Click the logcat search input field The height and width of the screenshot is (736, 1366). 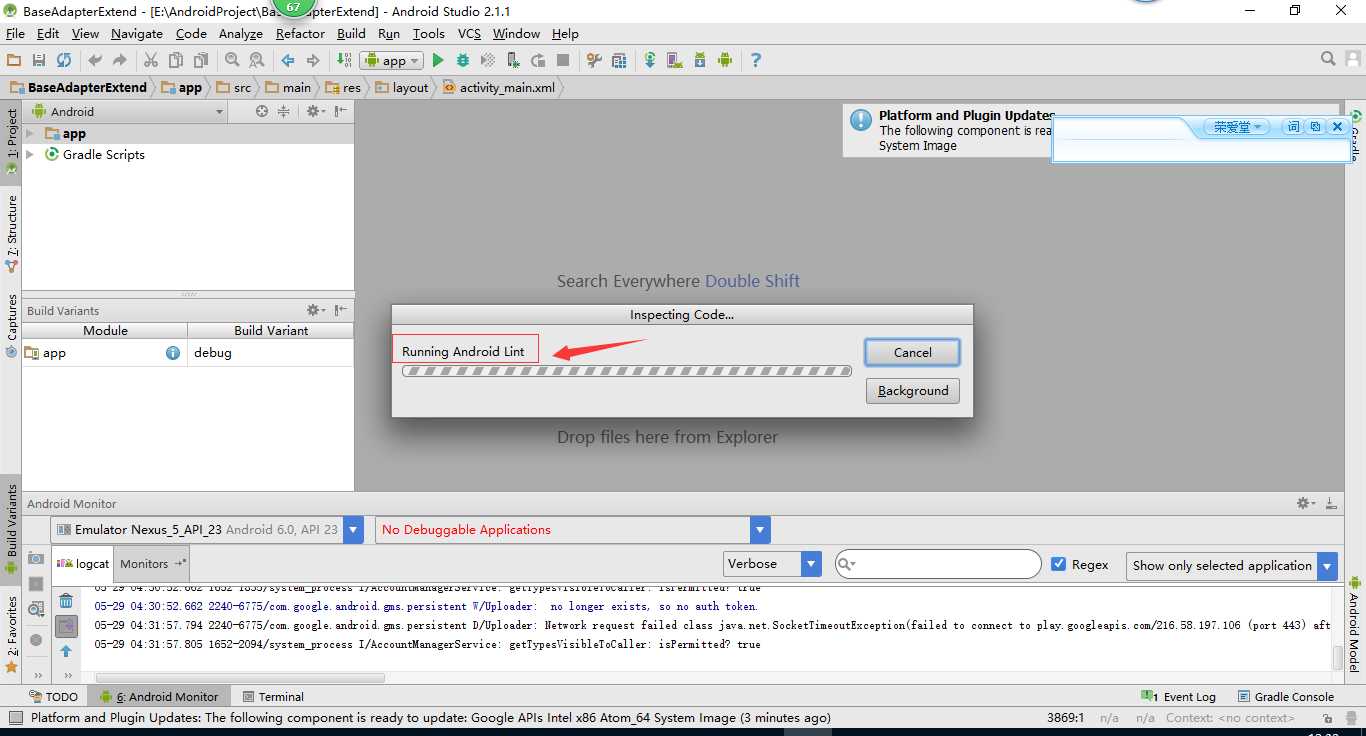[x=938, y=564]
